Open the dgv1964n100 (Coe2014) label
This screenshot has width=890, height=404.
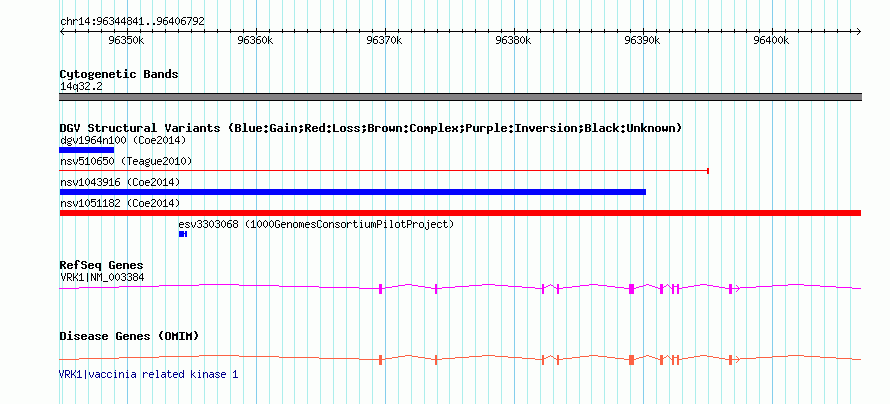[x=123, y=140]
